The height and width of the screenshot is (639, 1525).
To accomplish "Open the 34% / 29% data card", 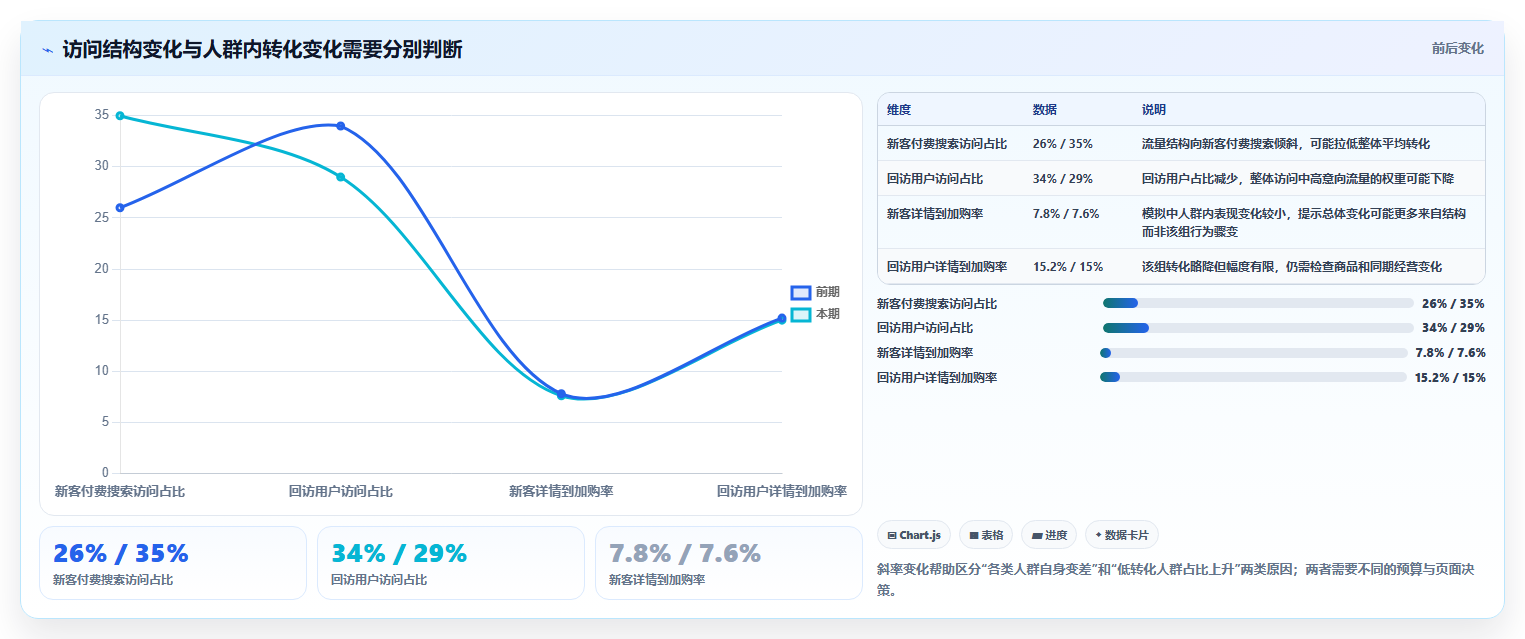I will (451, 563).
